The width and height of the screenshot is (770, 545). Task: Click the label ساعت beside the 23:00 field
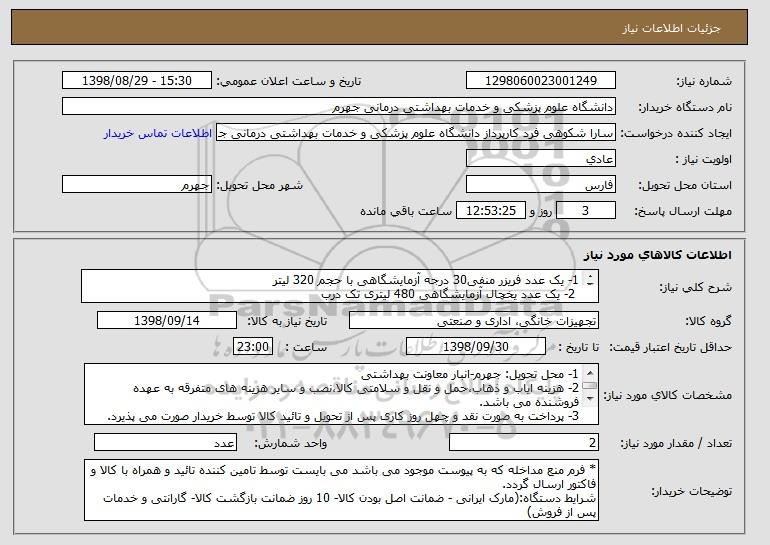(x=306, y=347)
